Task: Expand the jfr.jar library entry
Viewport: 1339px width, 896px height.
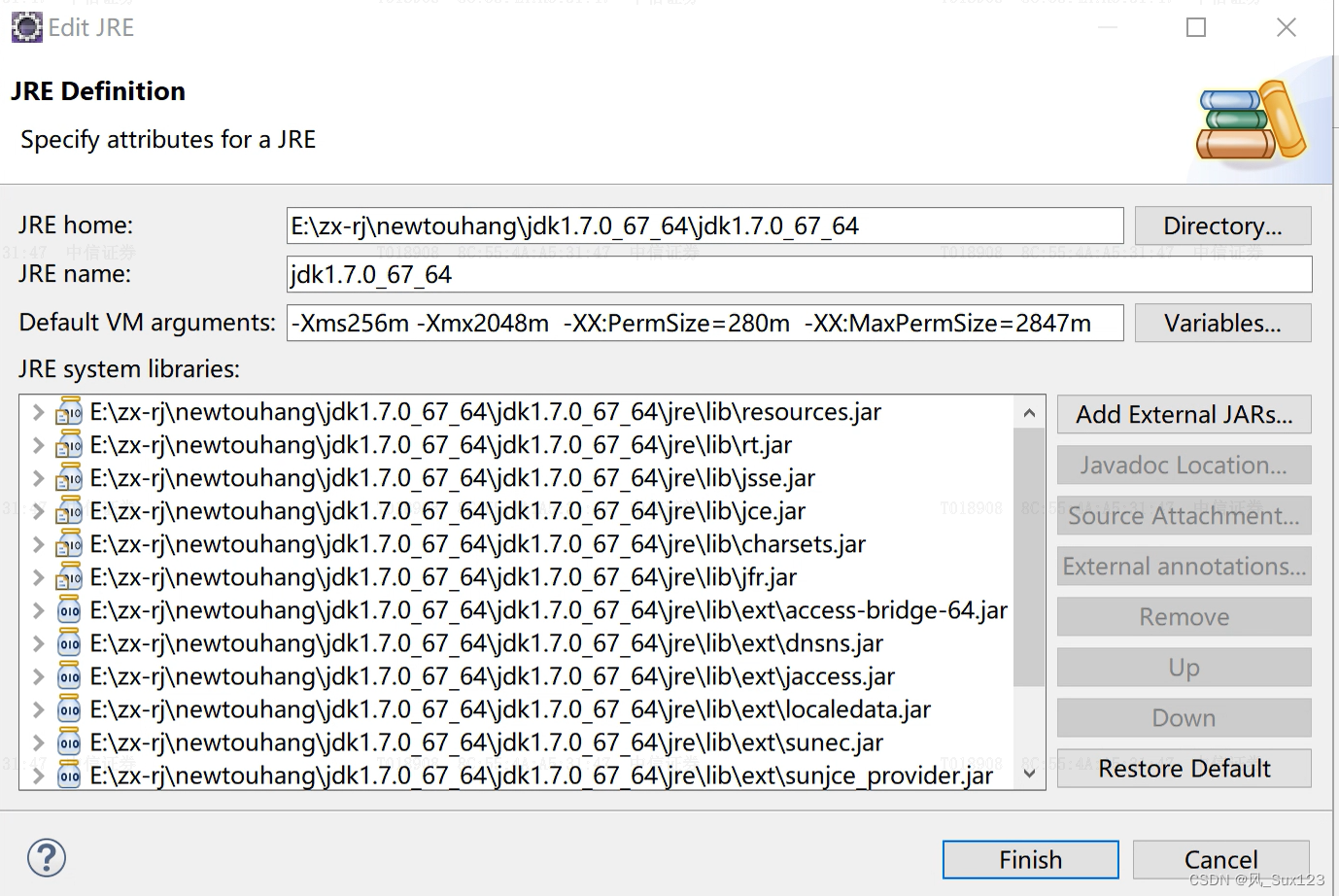Action: coord(38,577)
